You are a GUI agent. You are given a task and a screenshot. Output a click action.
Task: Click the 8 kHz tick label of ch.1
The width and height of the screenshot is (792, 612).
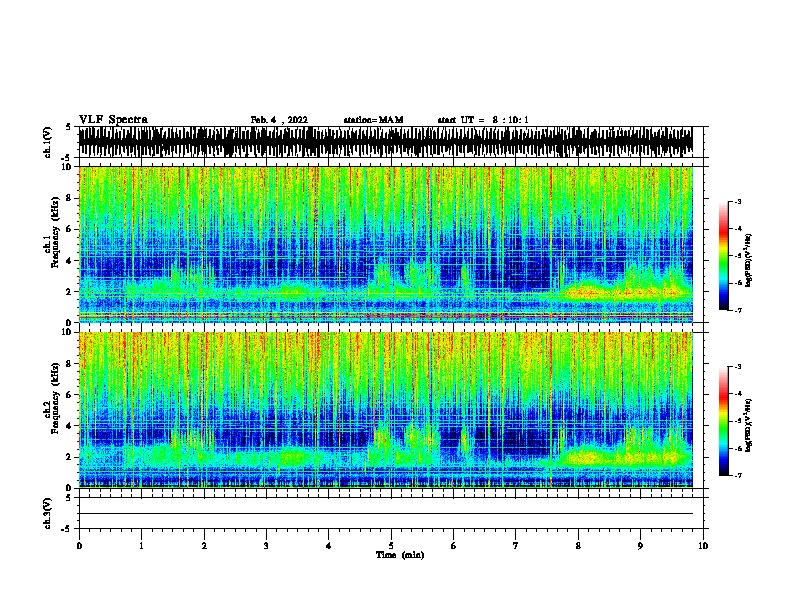[70, 198]
